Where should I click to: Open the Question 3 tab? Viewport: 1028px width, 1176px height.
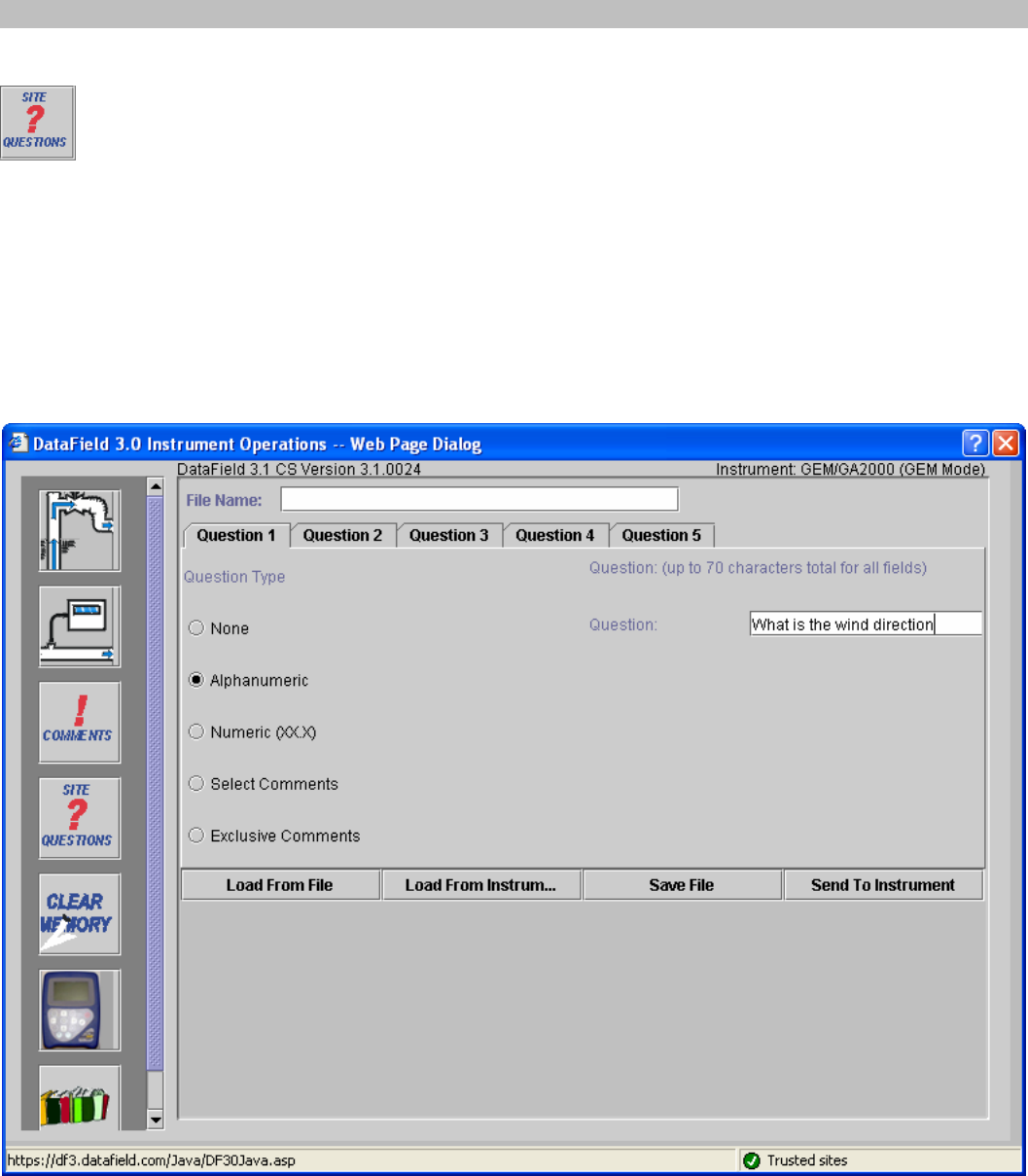[449, 535]
